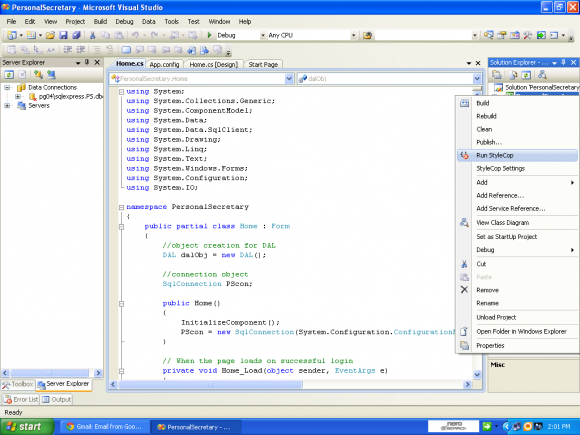
Task: Click the Copy toolbar icon
Action: (106, 35)
